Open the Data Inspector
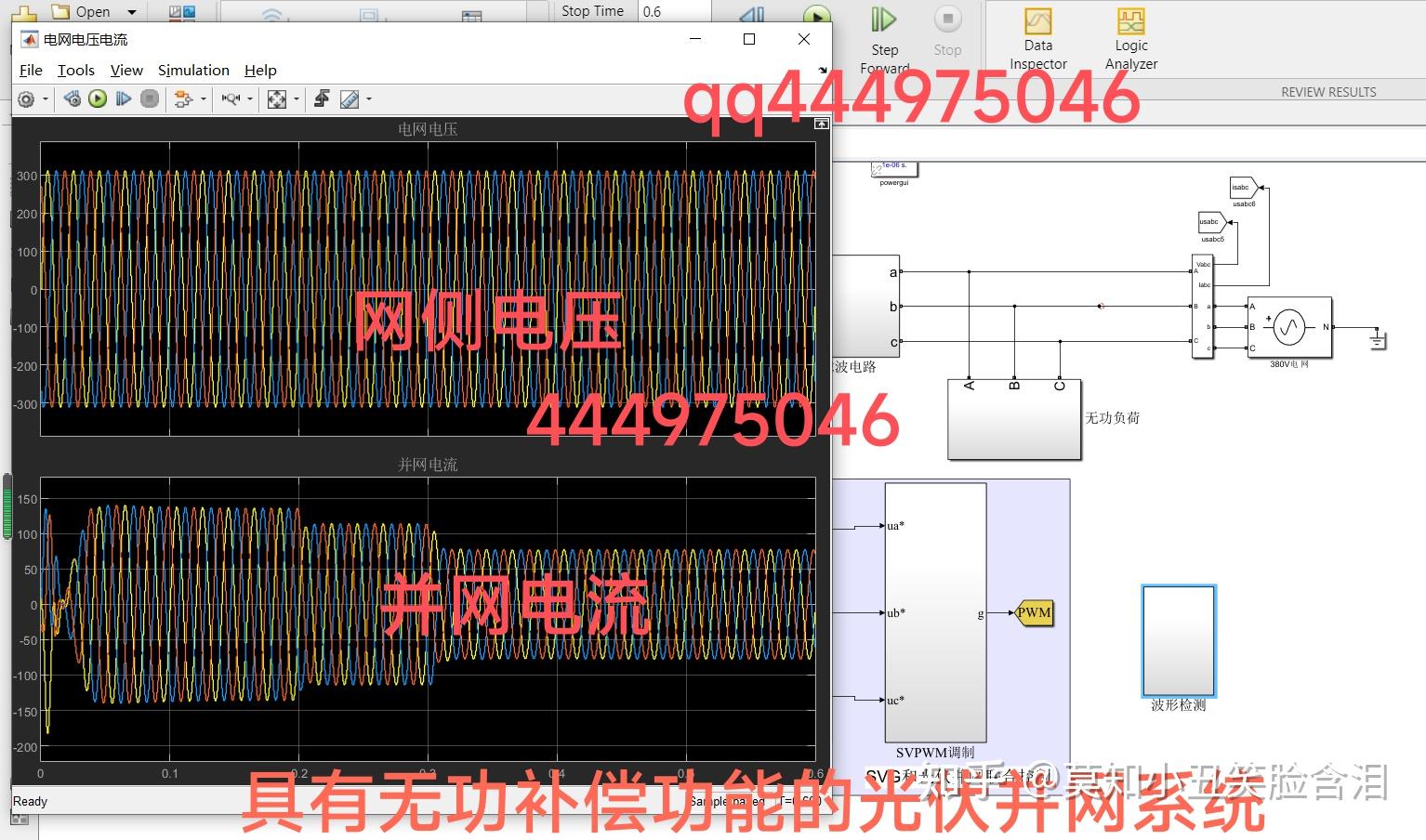The image size is (1426, 840). 1038,39
